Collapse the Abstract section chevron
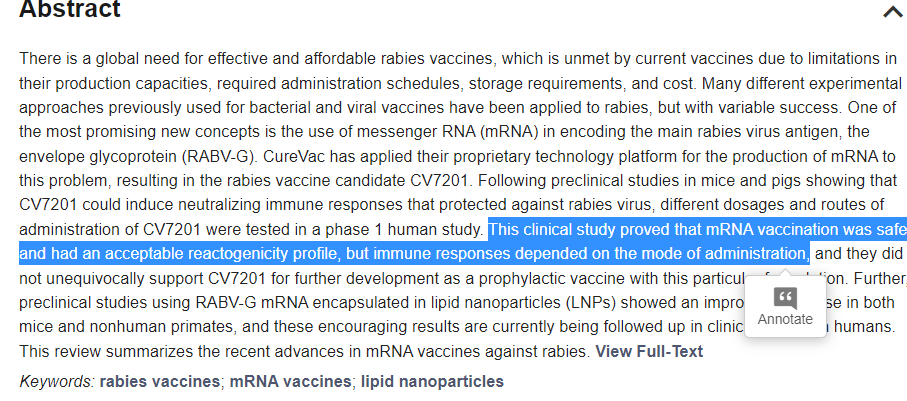This screenshot has height=401, width=907. click(892, 12)
